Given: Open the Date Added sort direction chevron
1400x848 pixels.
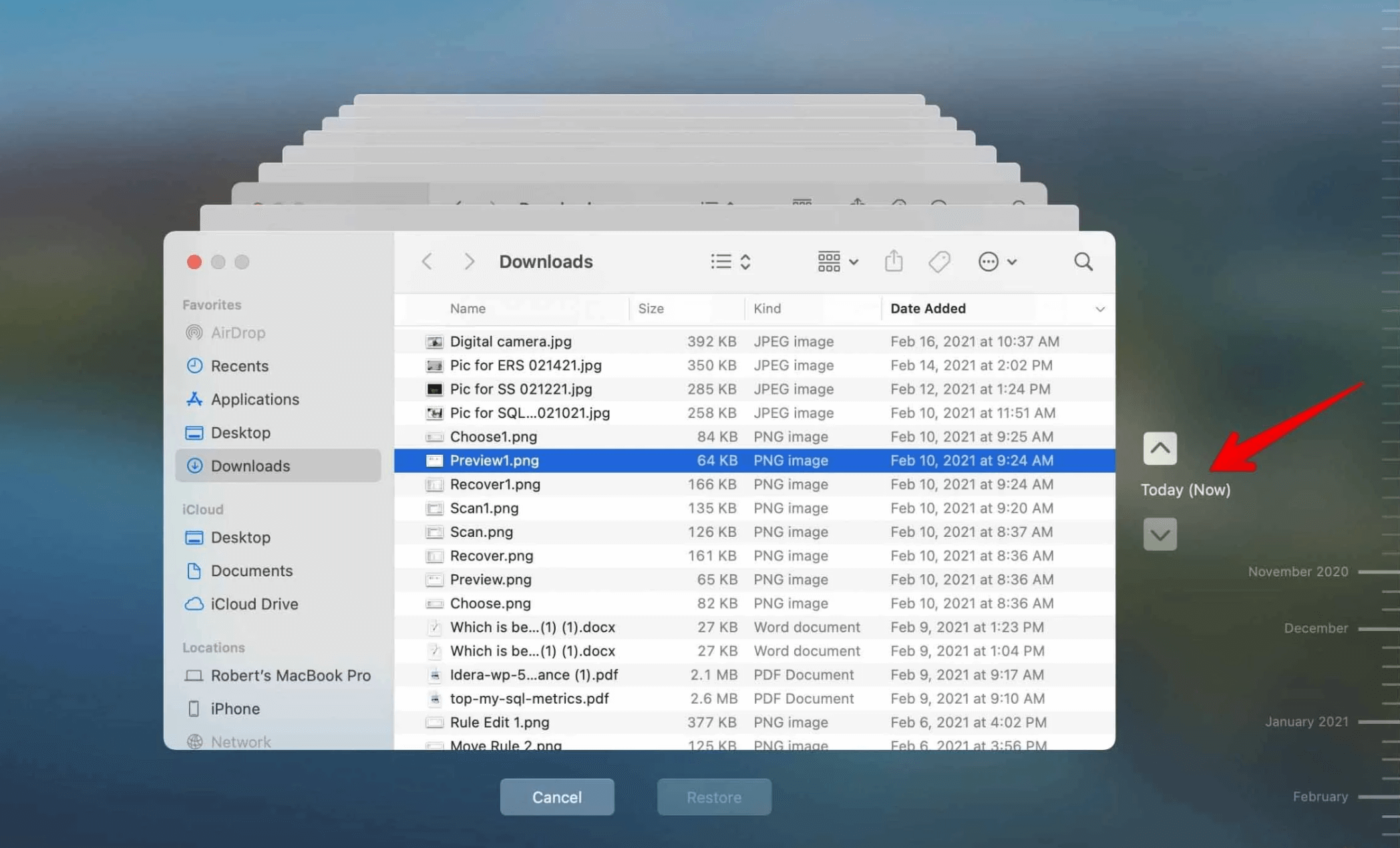Looking at the screenshot, I should pos(1100,308).
